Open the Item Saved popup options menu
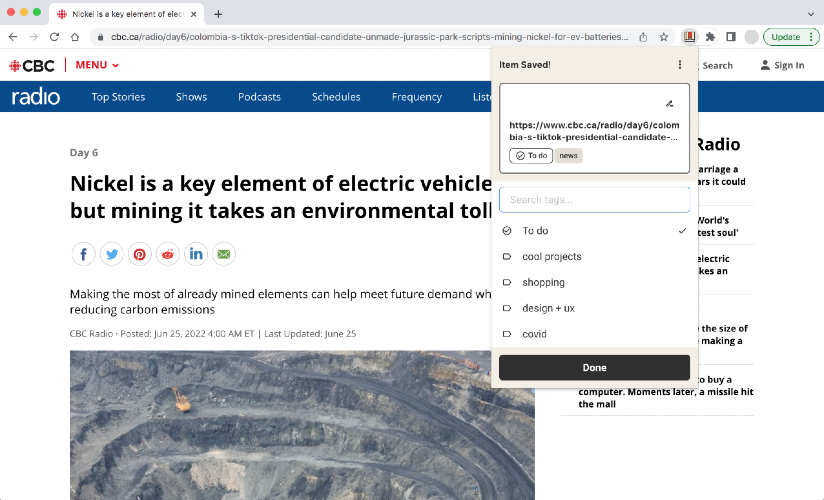Screen dimensions: 824x500 pos(679,65)
